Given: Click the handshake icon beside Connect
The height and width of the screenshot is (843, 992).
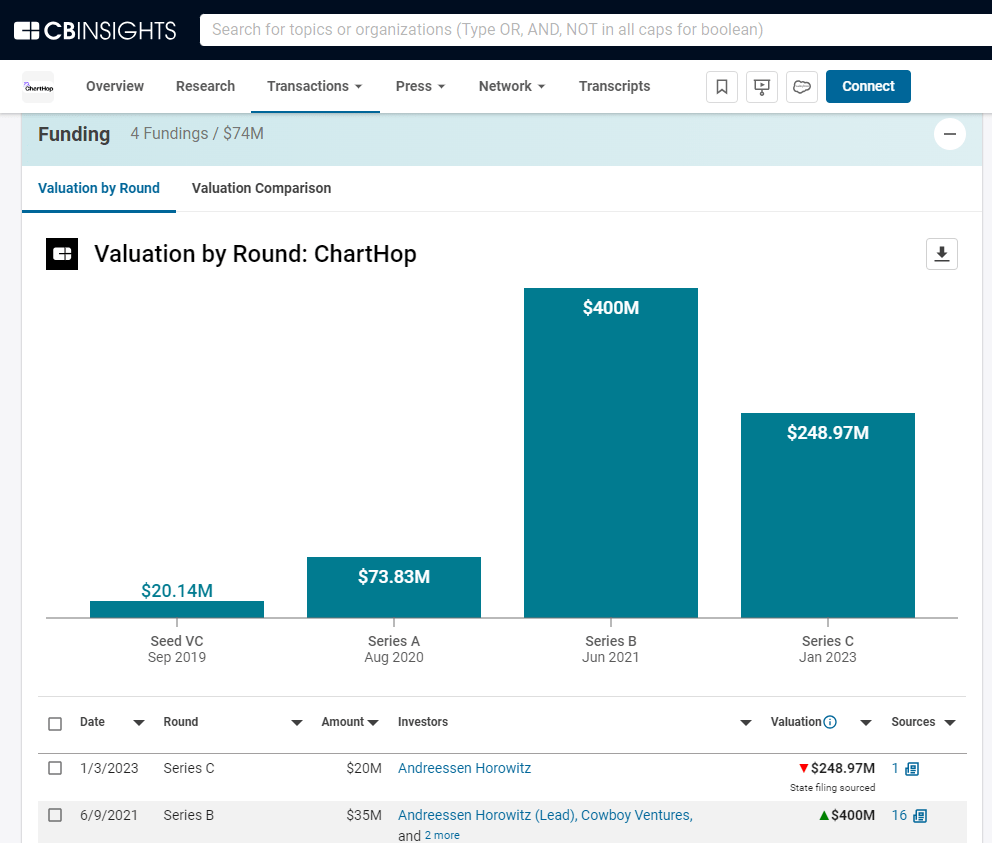Looking at the screenshot, I should coord(801,86).
